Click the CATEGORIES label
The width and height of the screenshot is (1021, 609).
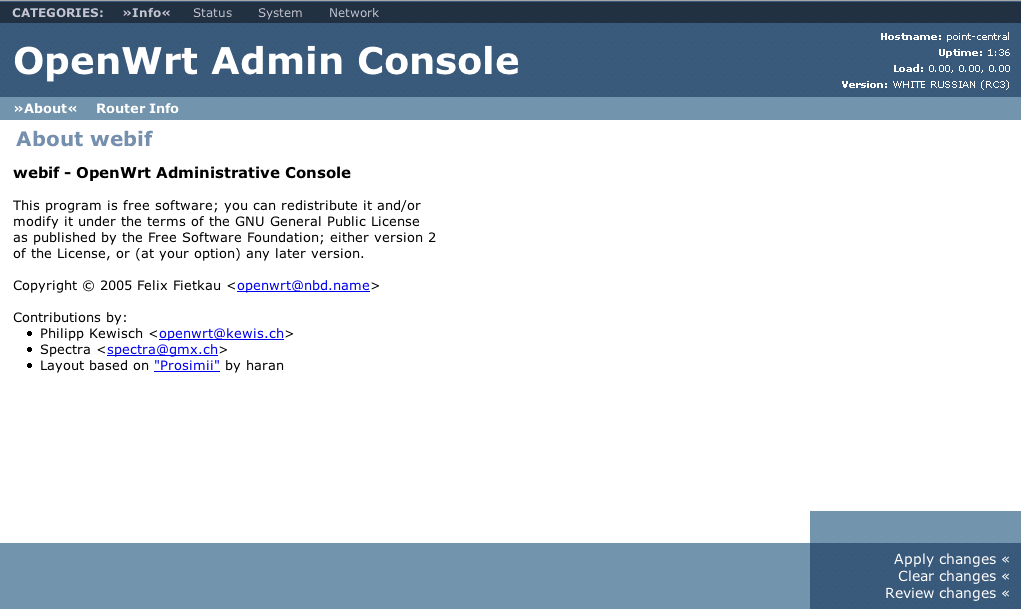coord(57,13)
